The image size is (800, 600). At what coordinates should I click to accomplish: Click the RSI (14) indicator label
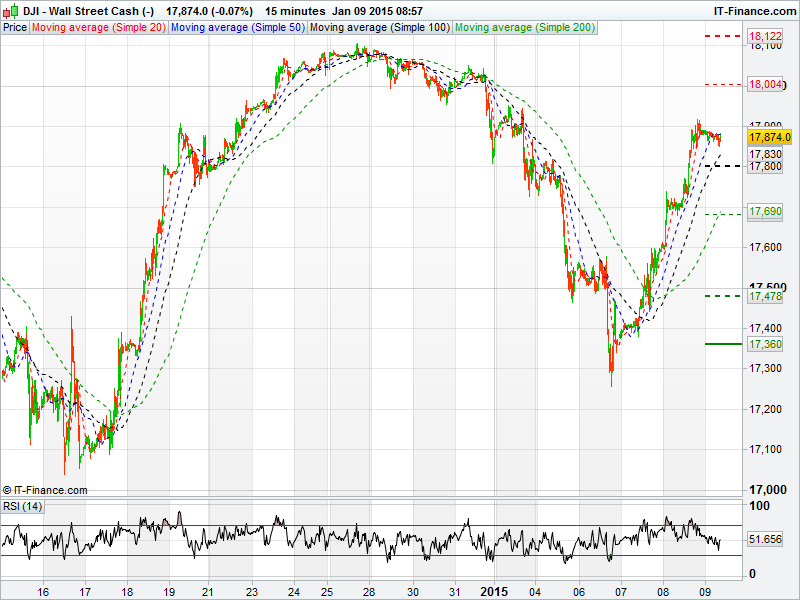tap(23, 506)
